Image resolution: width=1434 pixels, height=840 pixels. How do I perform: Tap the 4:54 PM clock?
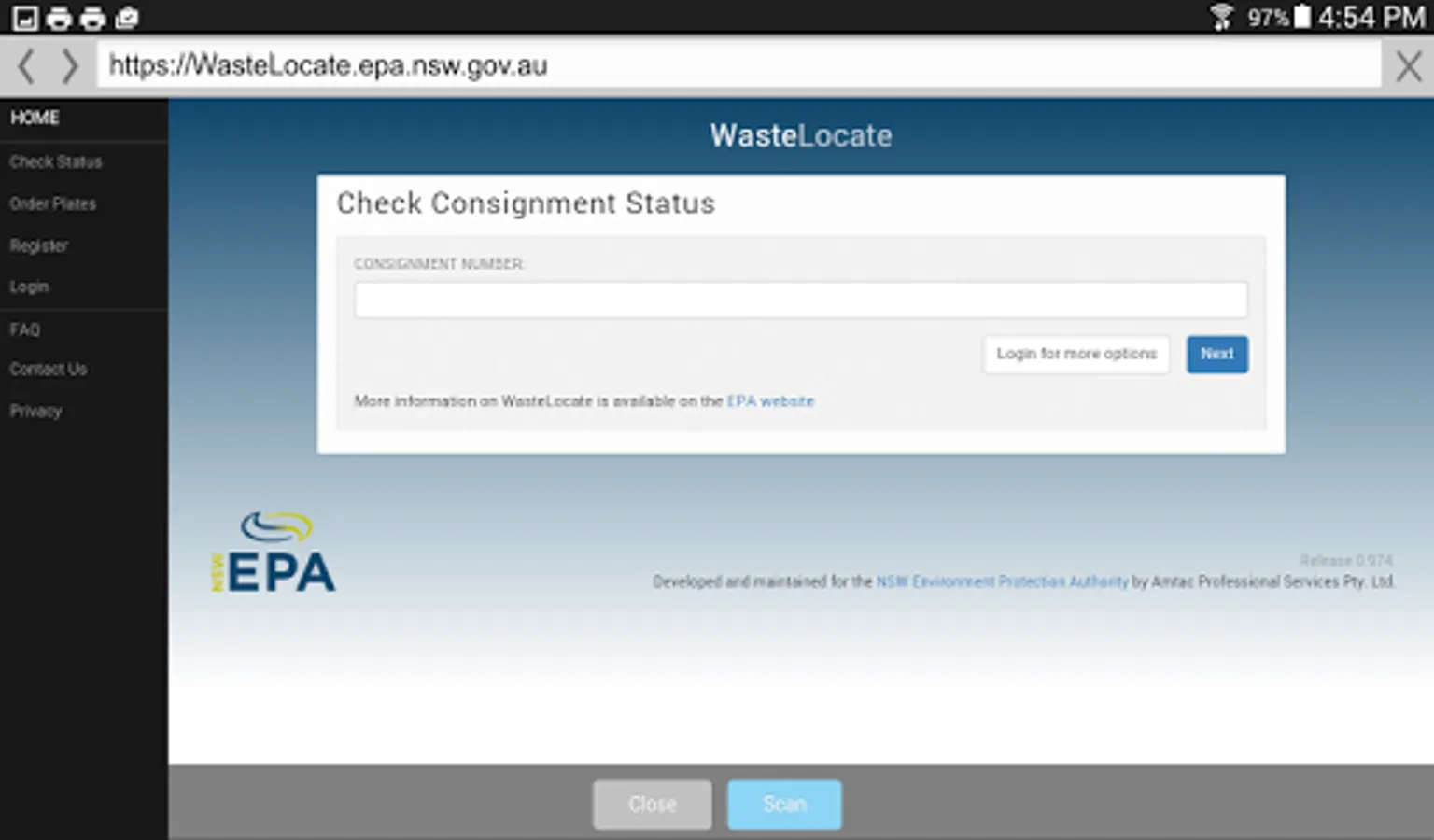(1371, 18)
